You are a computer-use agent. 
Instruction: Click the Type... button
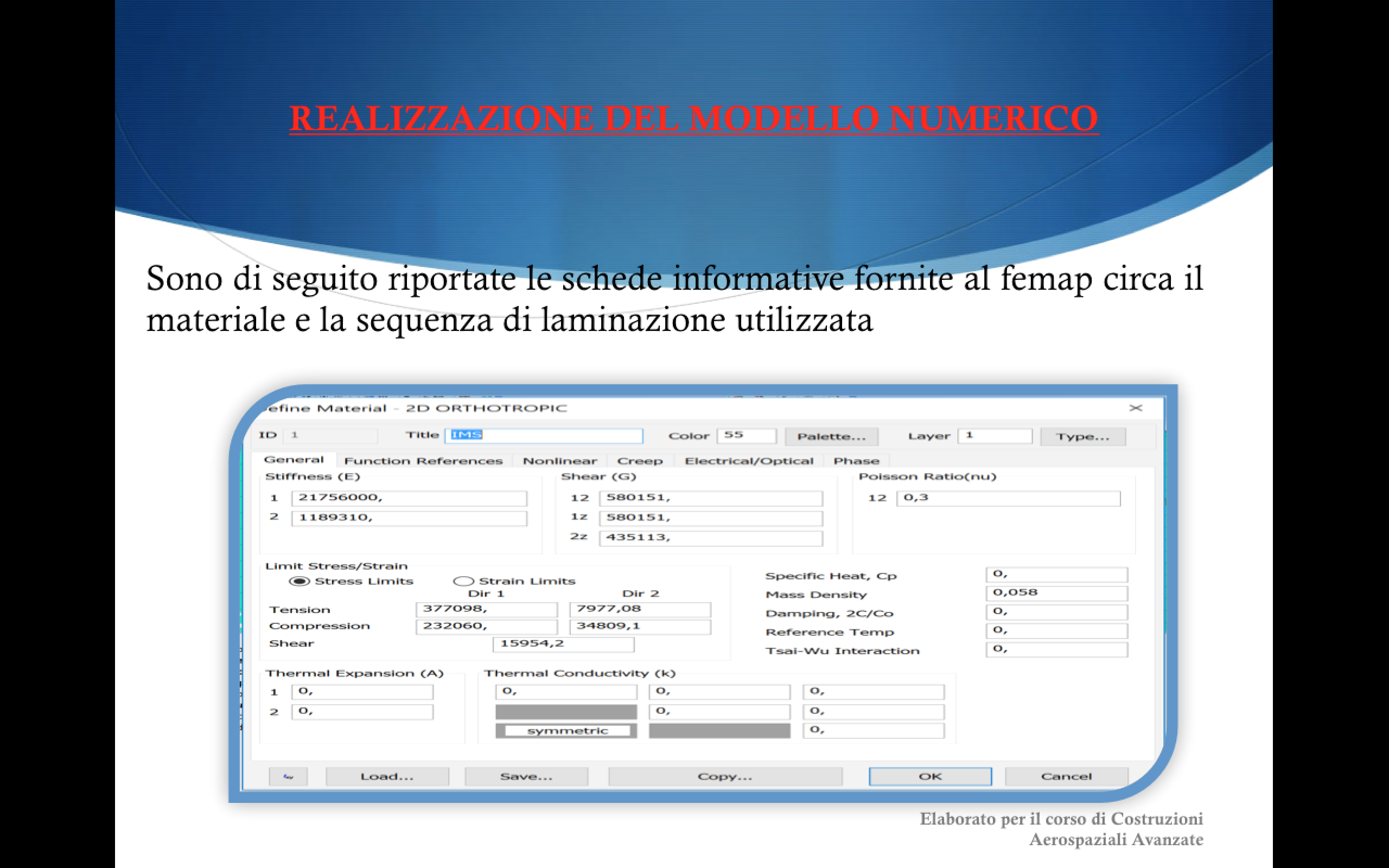coord(1082,437)
